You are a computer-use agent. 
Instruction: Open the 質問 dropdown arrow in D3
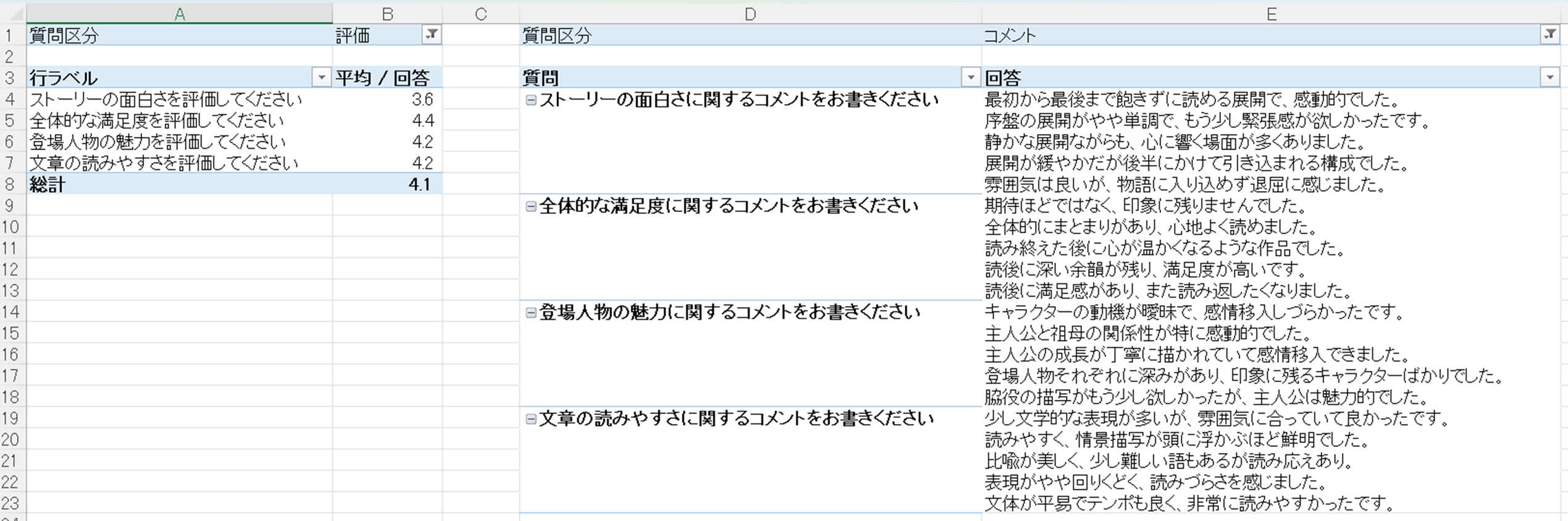click(x=970, y=77)
